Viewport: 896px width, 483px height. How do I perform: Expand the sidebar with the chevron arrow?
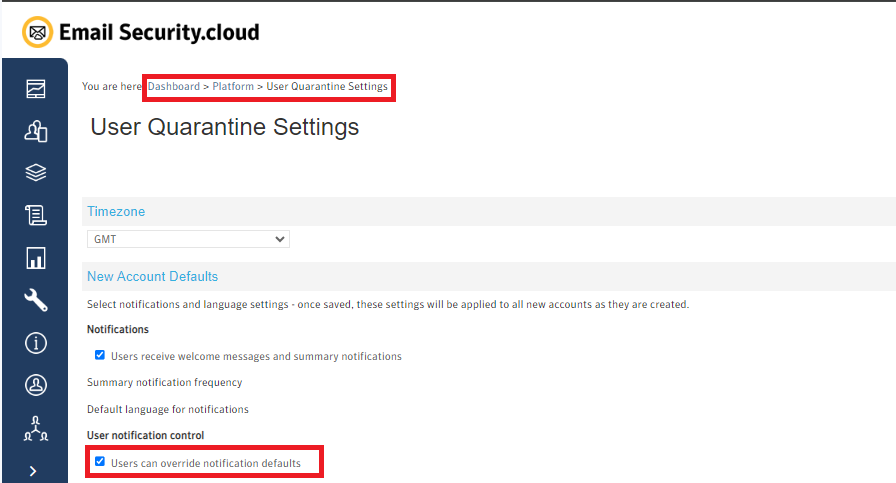tap(34, 470)
